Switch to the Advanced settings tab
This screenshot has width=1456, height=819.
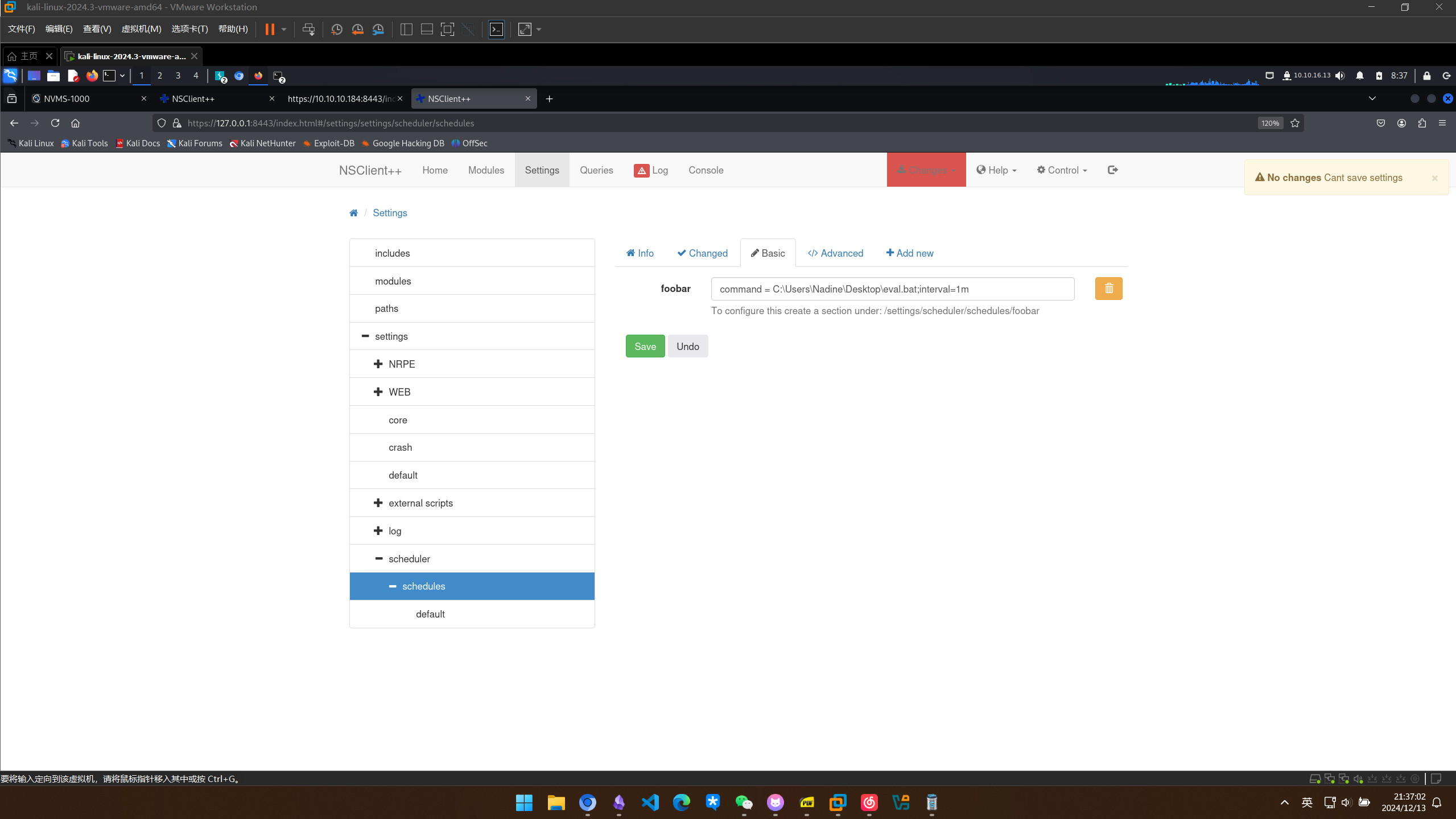835,253
